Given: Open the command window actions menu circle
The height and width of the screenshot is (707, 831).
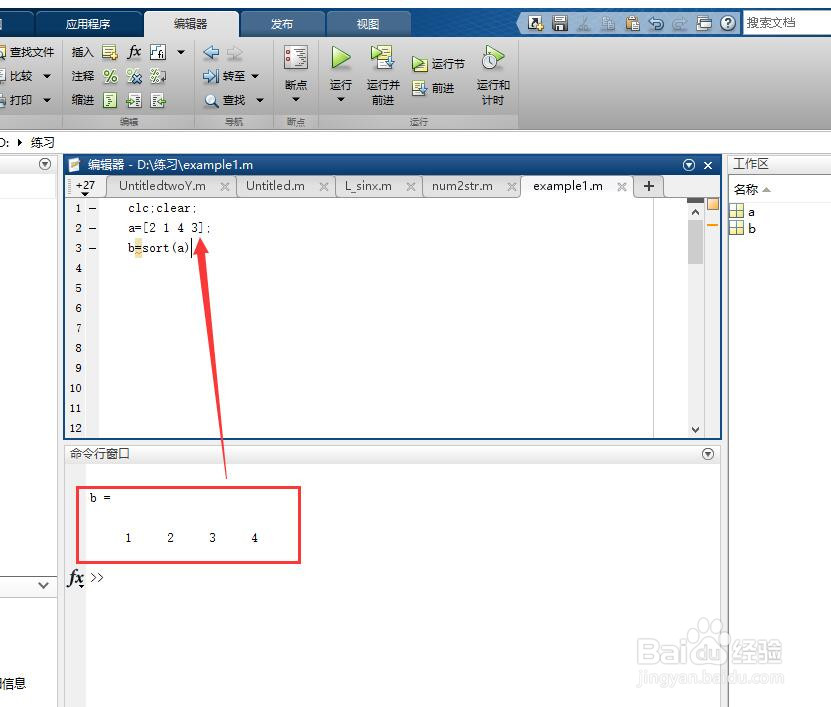Looking at the screenshot, I should pos(708,454).
